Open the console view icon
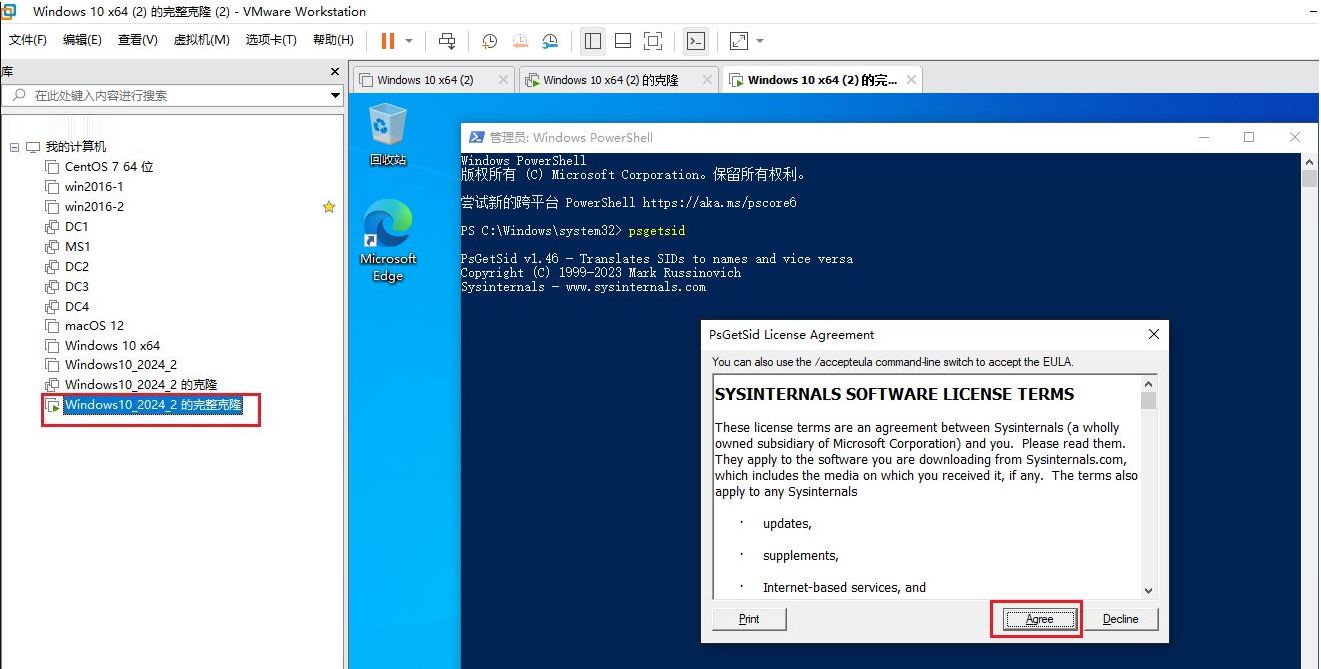This screenshot has width=1321, height=669. click(696, 41)
